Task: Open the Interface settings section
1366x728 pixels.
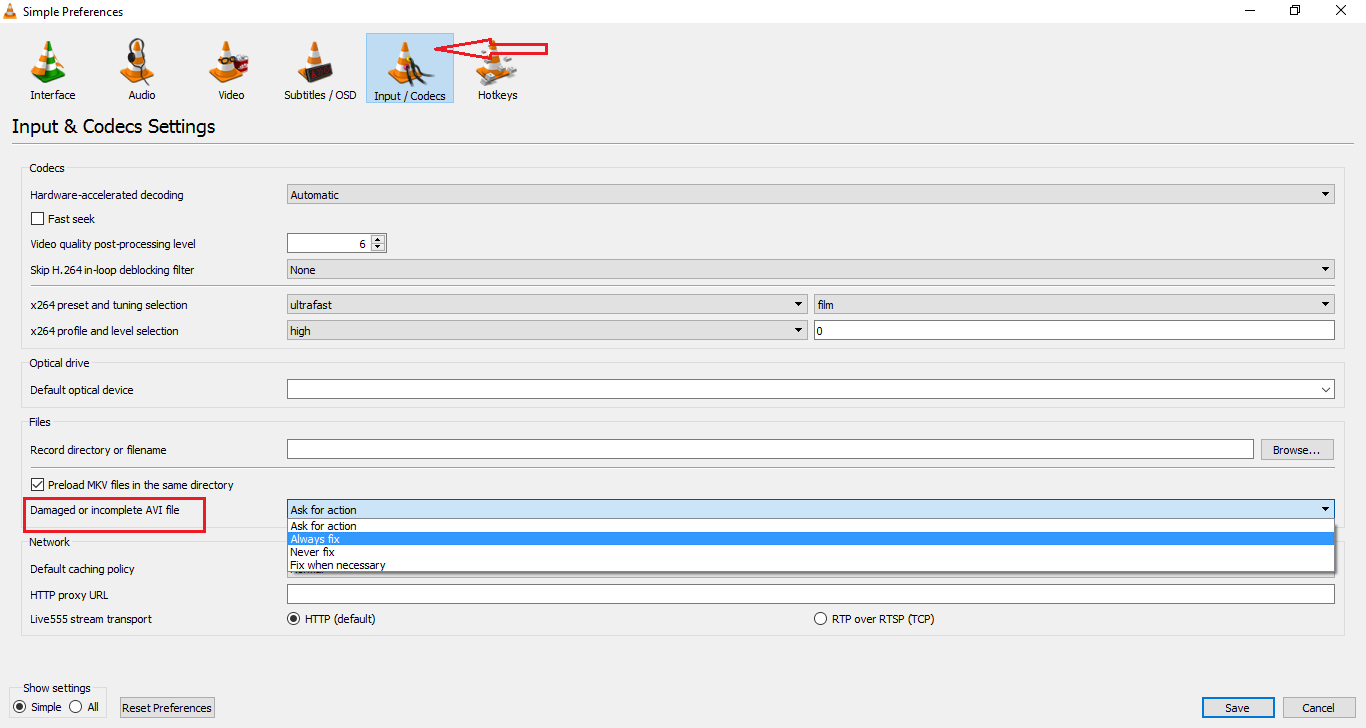Action: tap(51, 67)
